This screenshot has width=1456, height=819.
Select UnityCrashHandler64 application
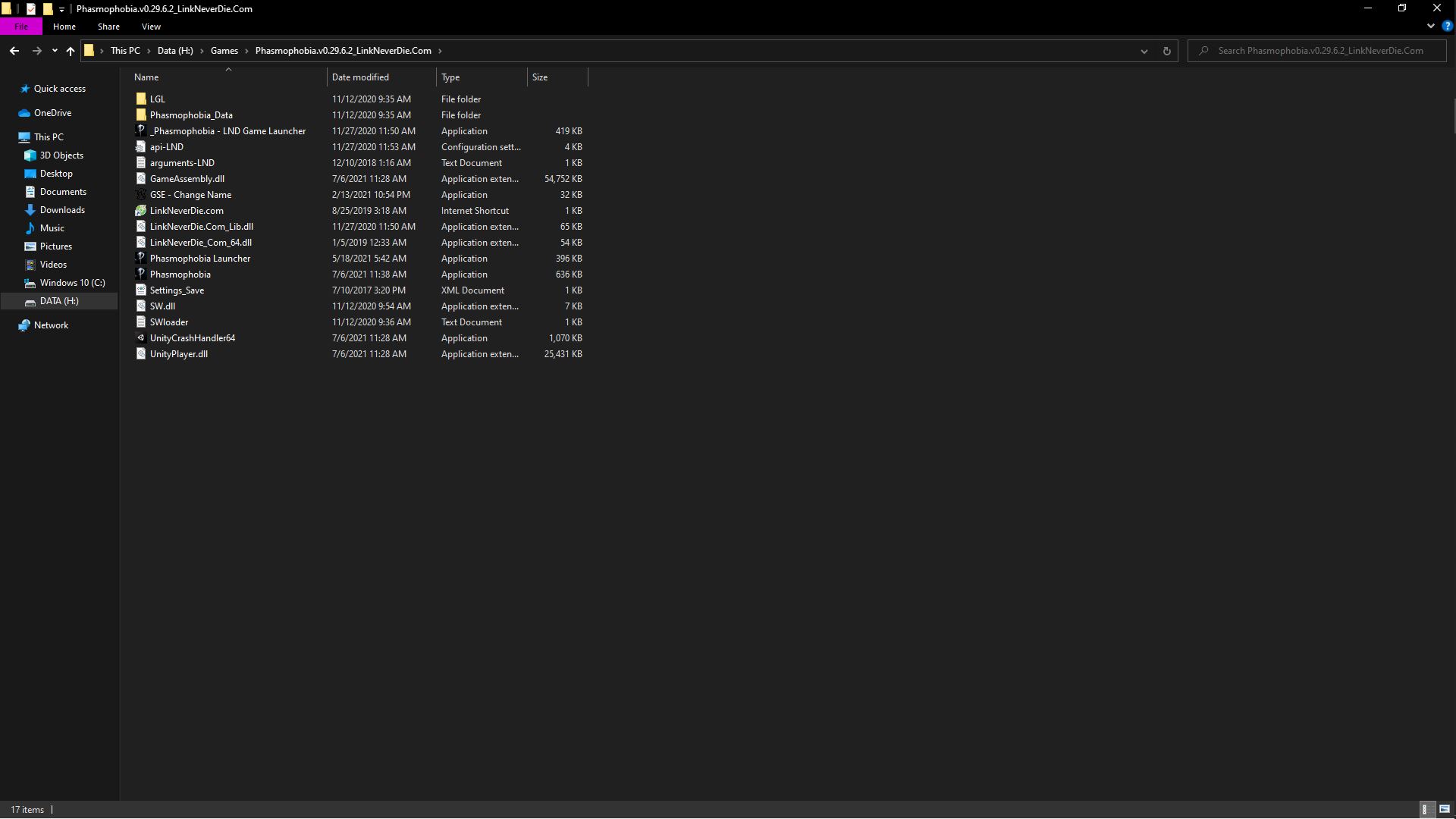[192, 338]
